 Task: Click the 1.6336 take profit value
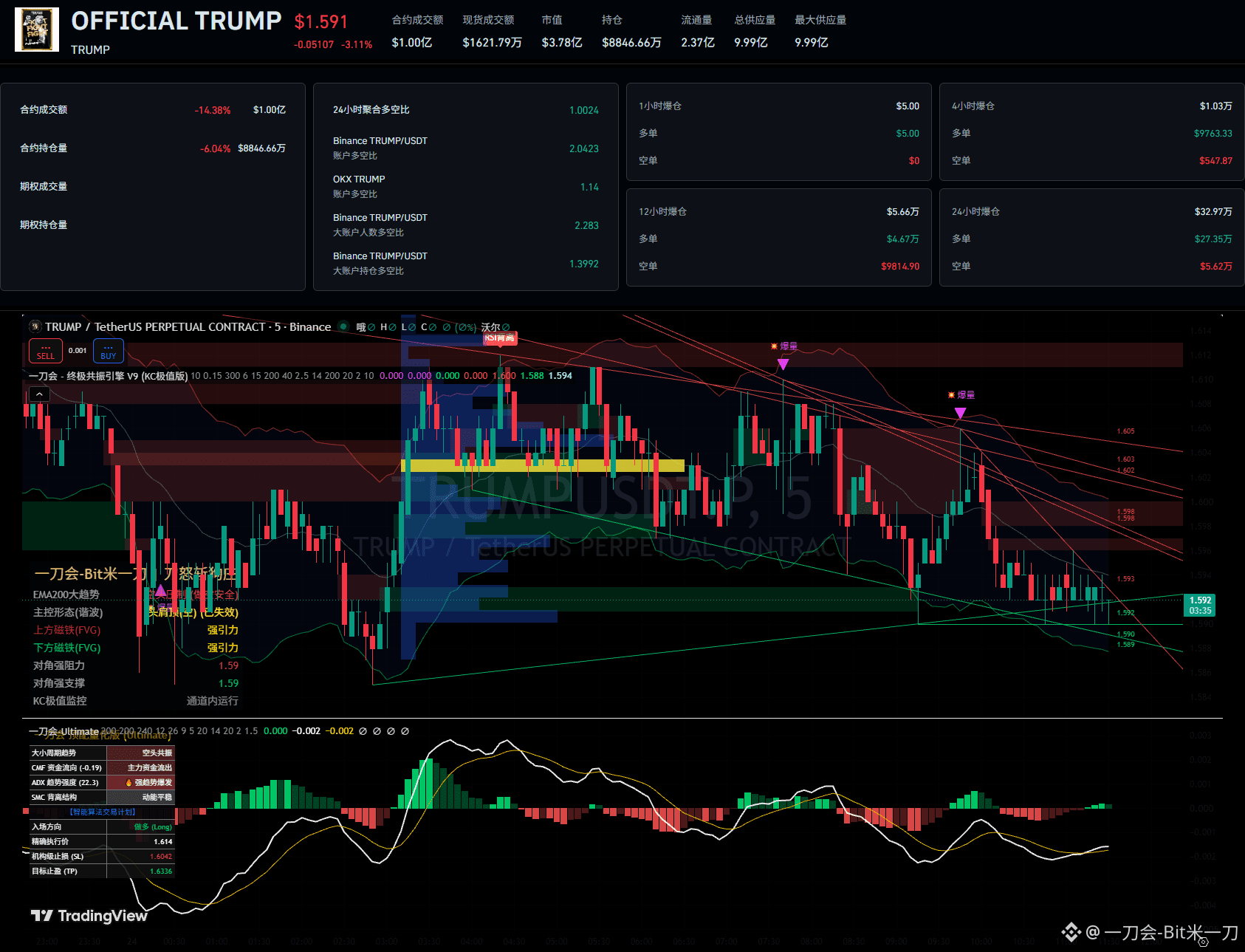coord(161,871)
